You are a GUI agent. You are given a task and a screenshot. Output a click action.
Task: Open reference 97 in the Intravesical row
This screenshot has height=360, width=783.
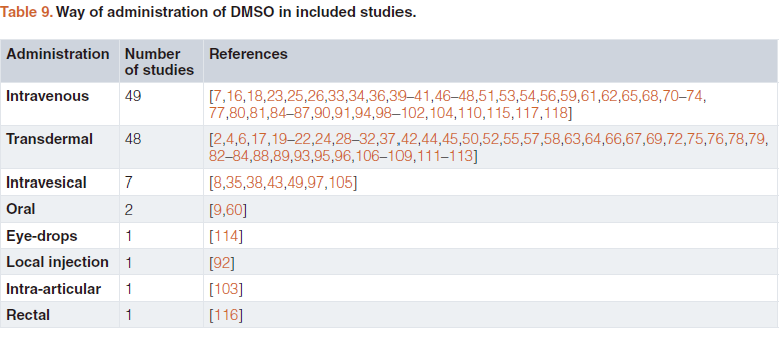[316, 183]
